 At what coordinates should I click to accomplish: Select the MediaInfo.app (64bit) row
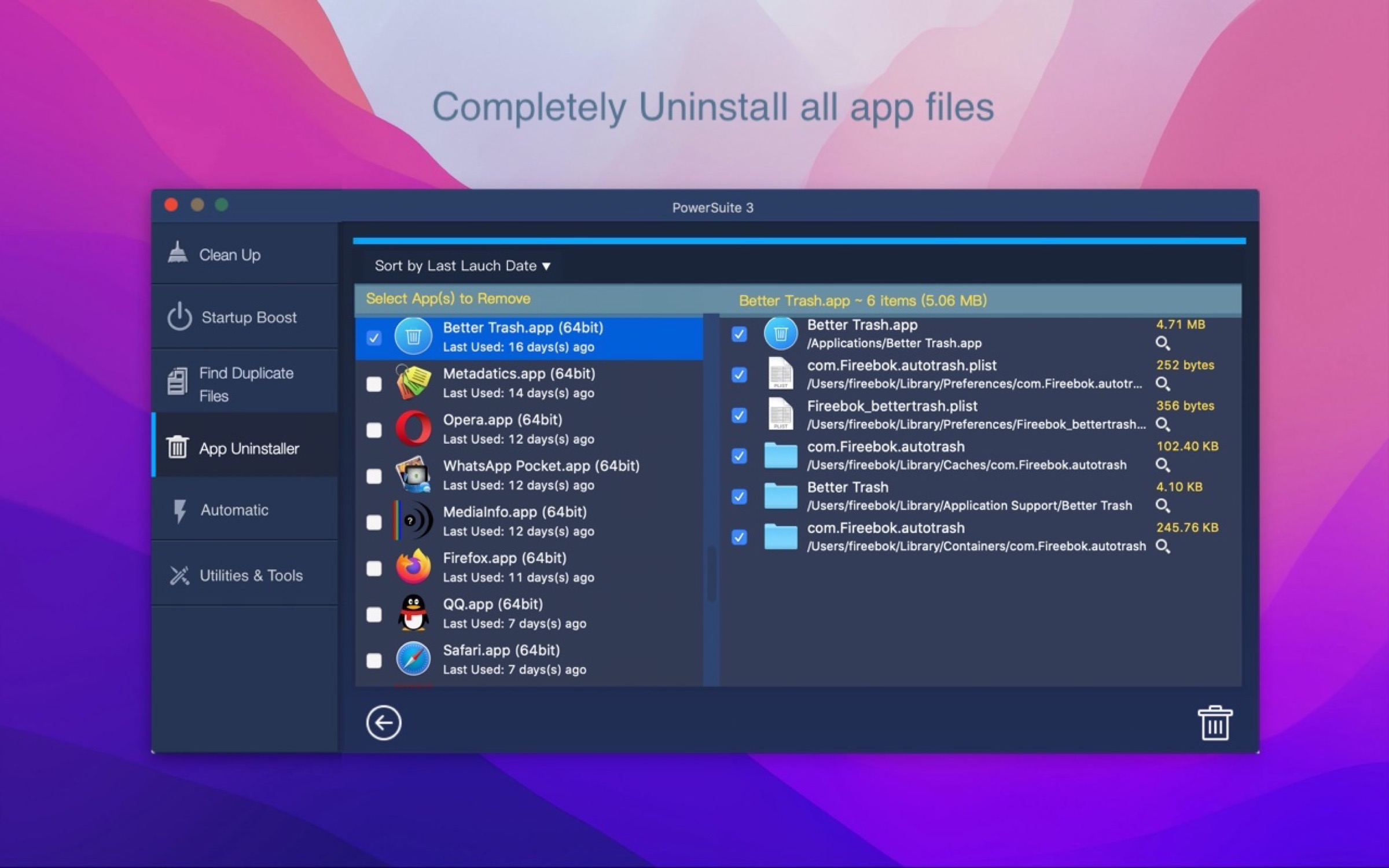click(x=529, y=521)
